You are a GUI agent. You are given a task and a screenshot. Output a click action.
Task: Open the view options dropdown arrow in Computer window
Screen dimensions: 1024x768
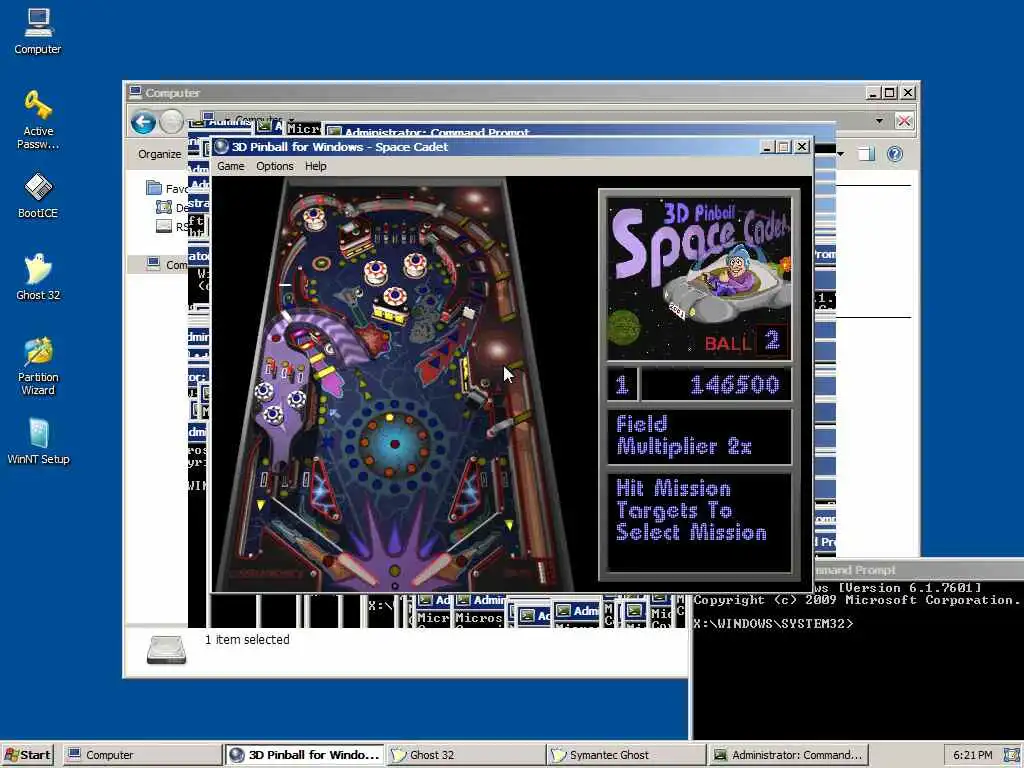click(840, 154)
